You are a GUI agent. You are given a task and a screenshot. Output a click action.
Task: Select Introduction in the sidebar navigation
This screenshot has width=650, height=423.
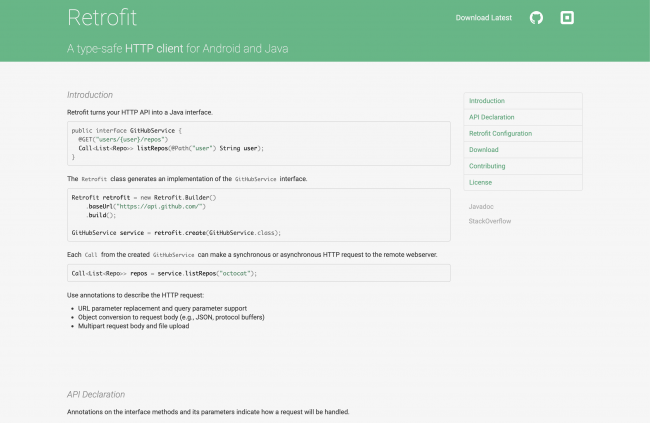(x=523, y=101)
